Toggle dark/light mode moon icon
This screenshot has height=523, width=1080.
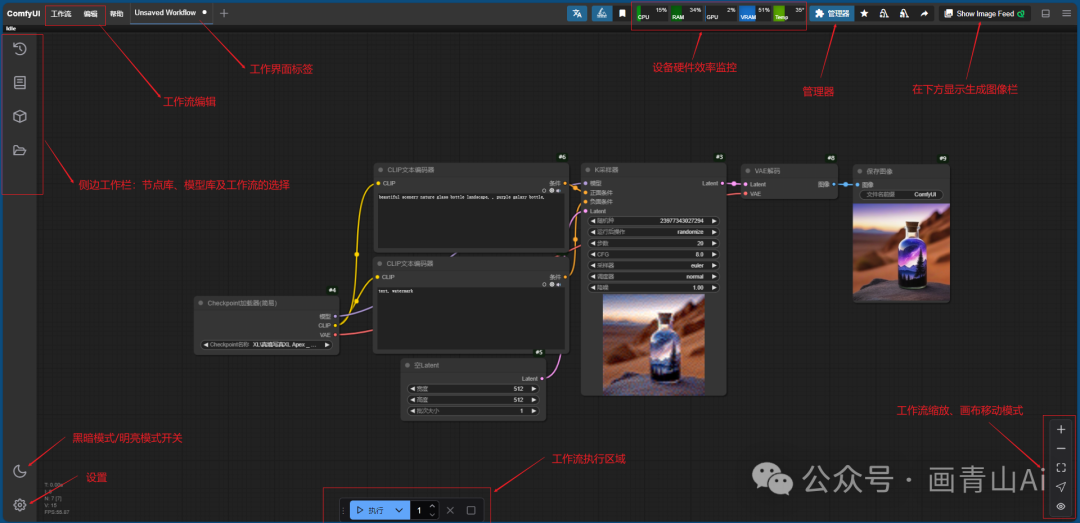(20, 471)
